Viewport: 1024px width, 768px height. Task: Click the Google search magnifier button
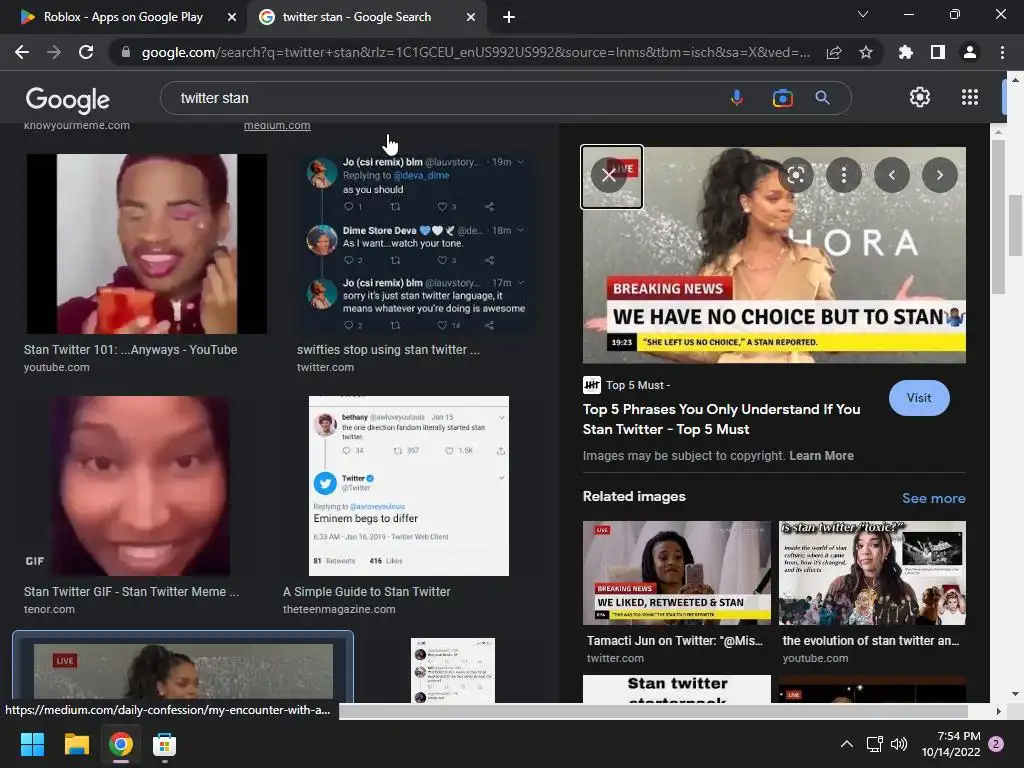823,98
